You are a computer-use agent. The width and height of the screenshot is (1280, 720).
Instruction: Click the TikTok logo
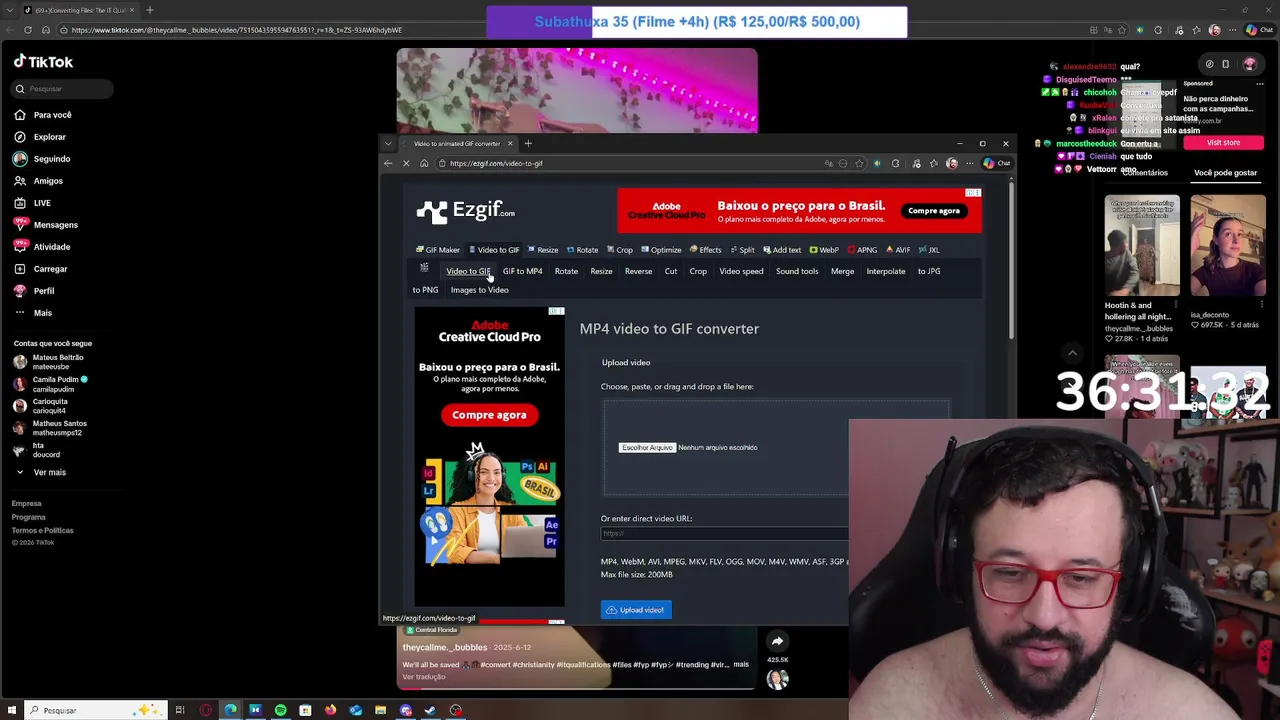click(43, 62)
